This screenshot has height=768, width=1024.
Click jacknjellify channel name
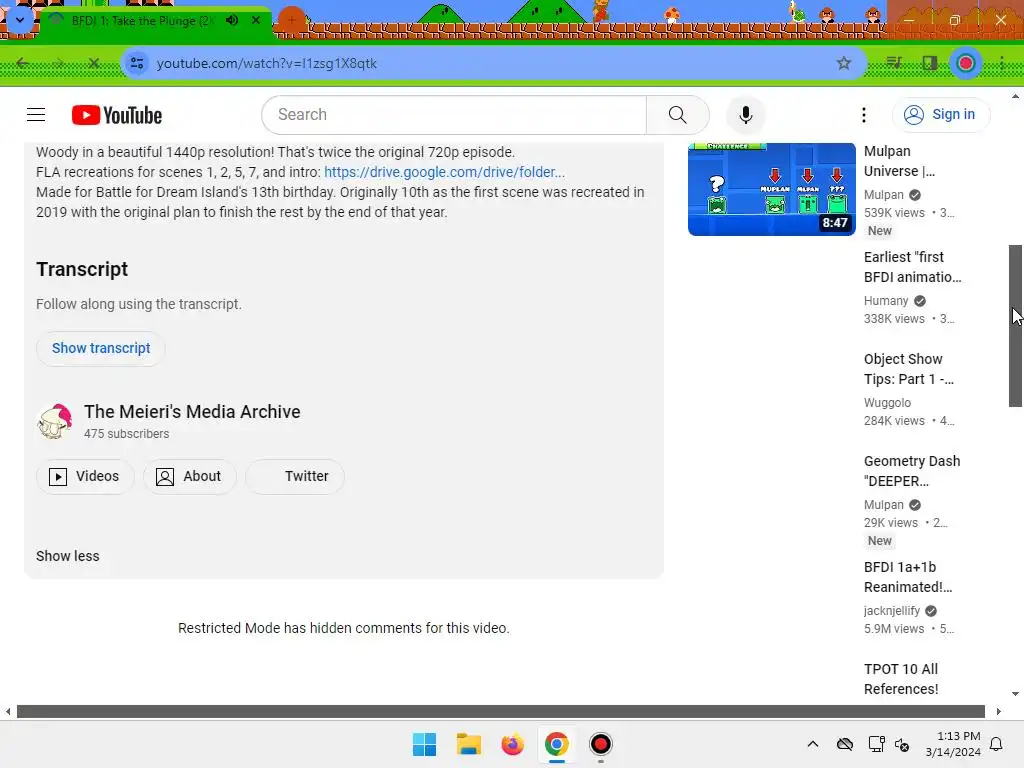pyautogui.click(x=891, y=611)
